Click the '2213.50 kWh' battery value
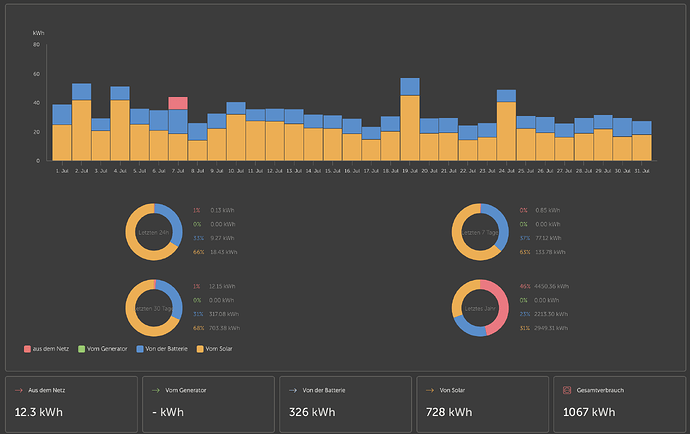Image resolution: width=690 pixels, height=434 pixels. coord(551,314)
